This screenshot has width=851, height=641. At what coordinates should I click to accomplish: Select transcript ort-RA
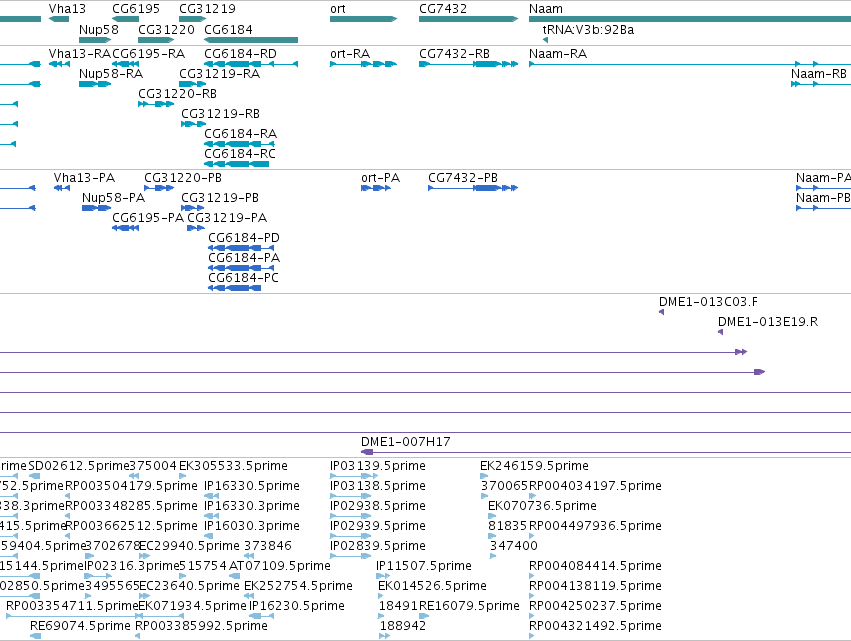coord(364,64)
